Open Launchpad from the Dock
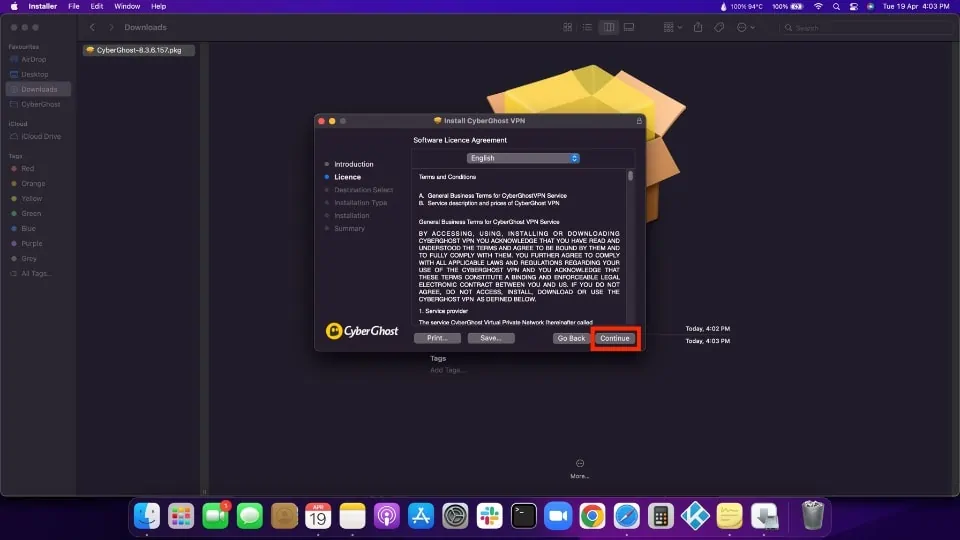 (x=181, y=516)
